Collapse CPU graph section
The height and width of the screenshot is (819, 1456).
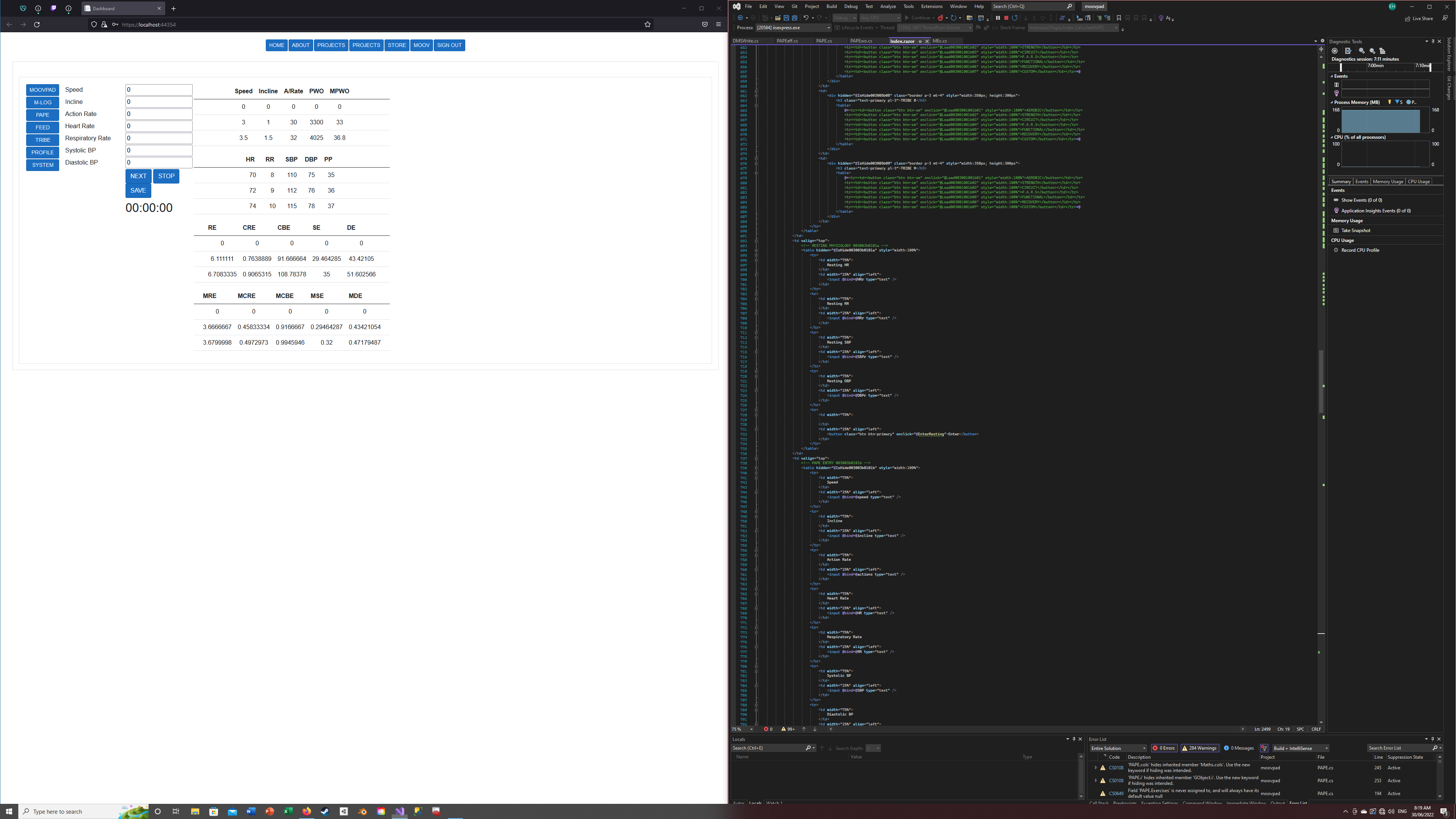tap(1332, 137)
